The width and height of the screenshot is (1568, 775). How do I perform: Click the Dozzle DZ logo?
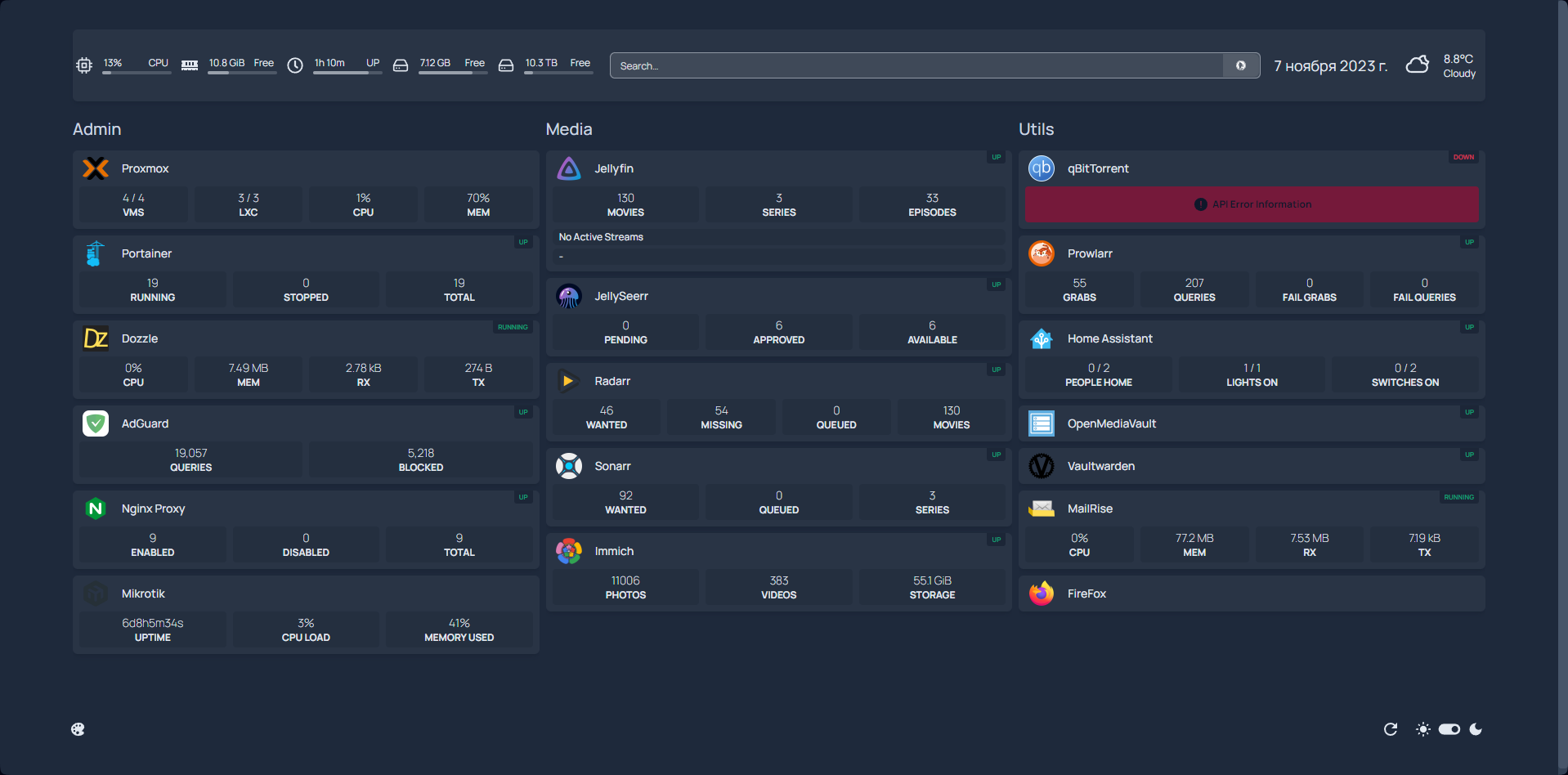(x=96, y=338)
